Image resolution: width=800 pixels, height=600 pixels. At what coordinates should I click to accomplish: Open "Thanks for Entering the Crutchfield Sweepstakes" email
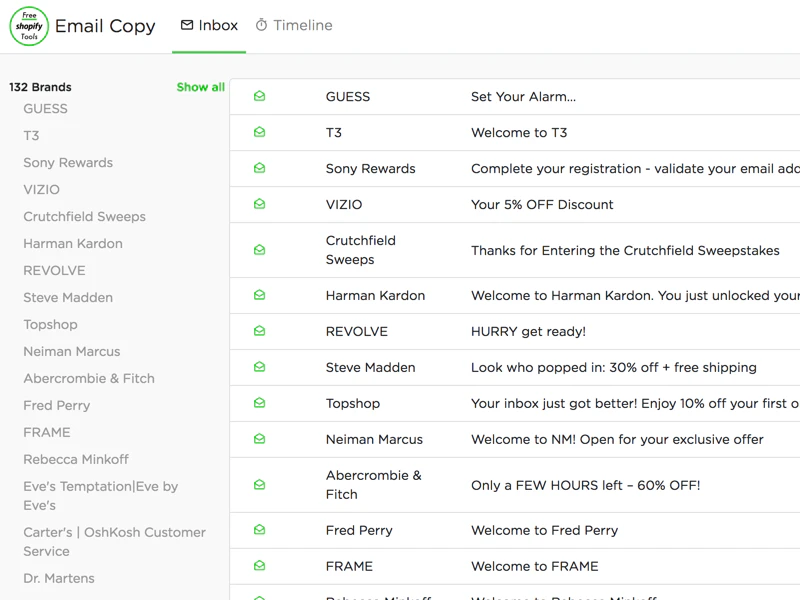[625, 251]
